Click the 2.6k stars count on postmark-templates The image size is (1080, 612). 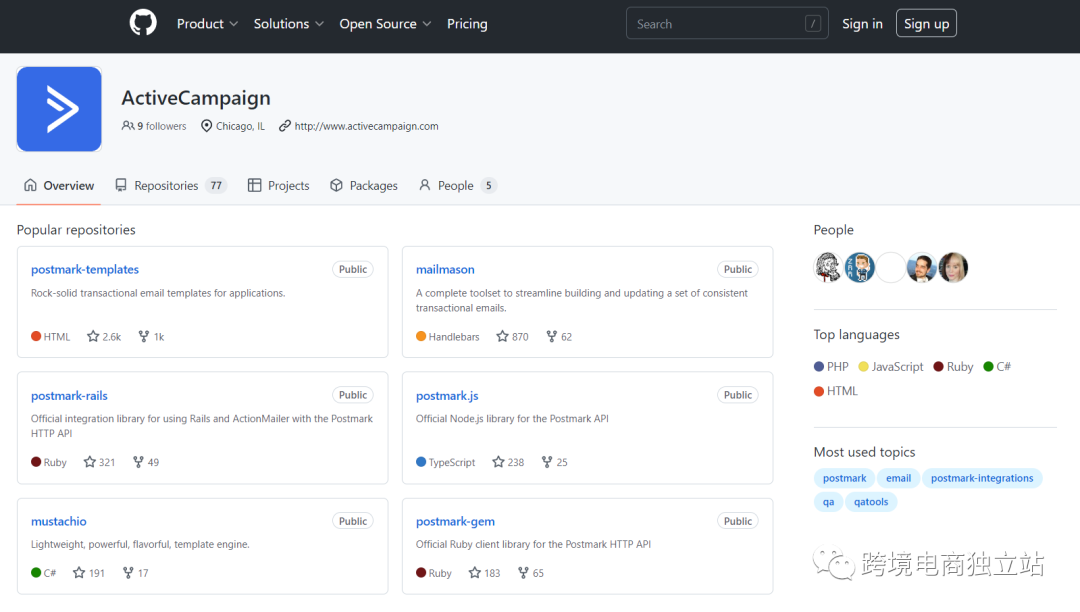coord(112,337)
